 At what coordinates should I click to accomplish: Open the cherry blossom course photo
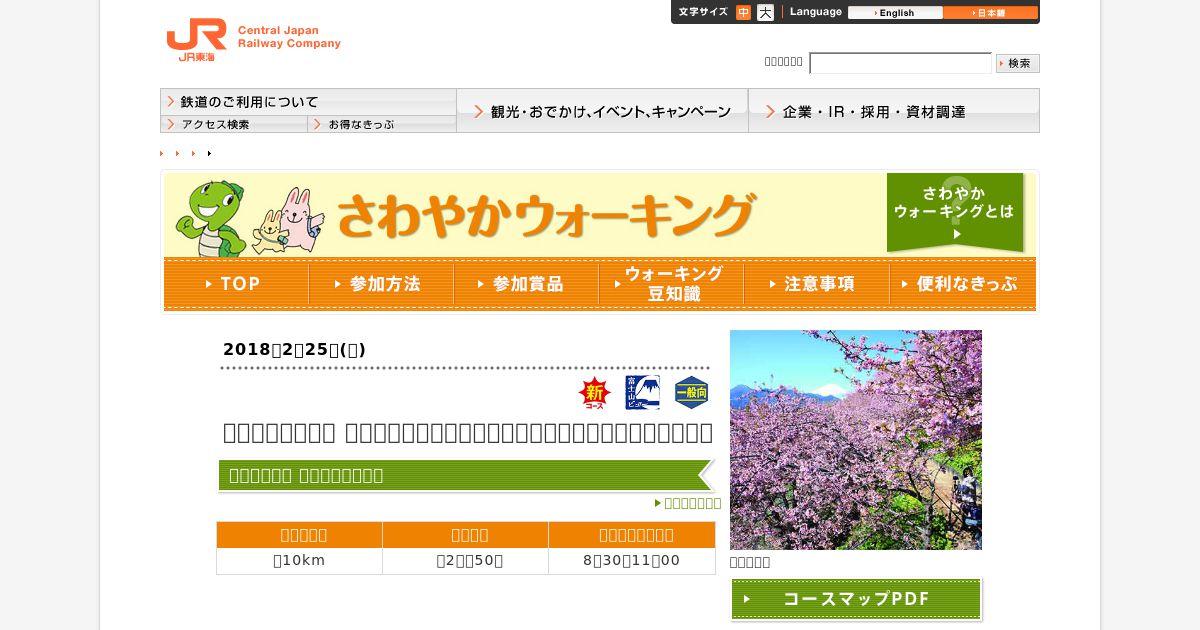[856, 440]
